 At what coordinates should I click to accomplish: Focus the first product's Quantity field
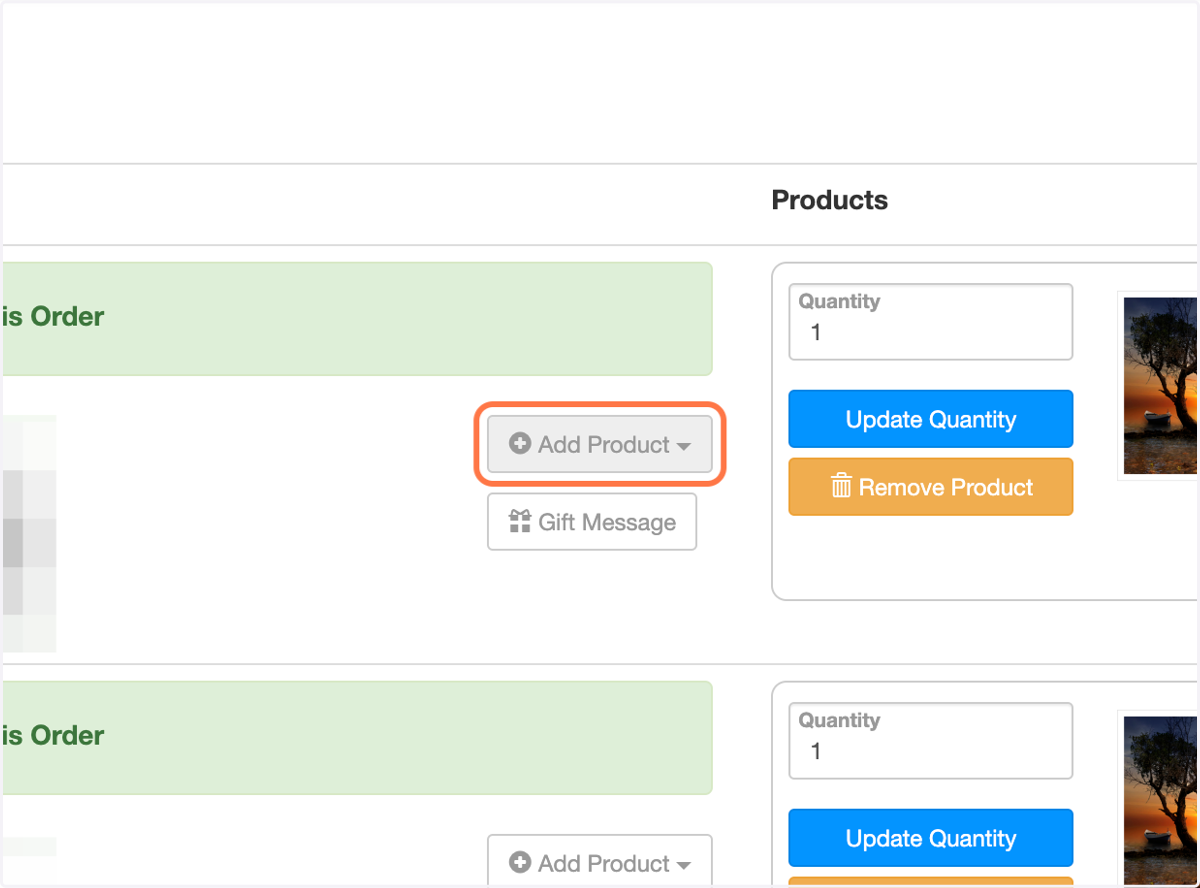[931, 322]
